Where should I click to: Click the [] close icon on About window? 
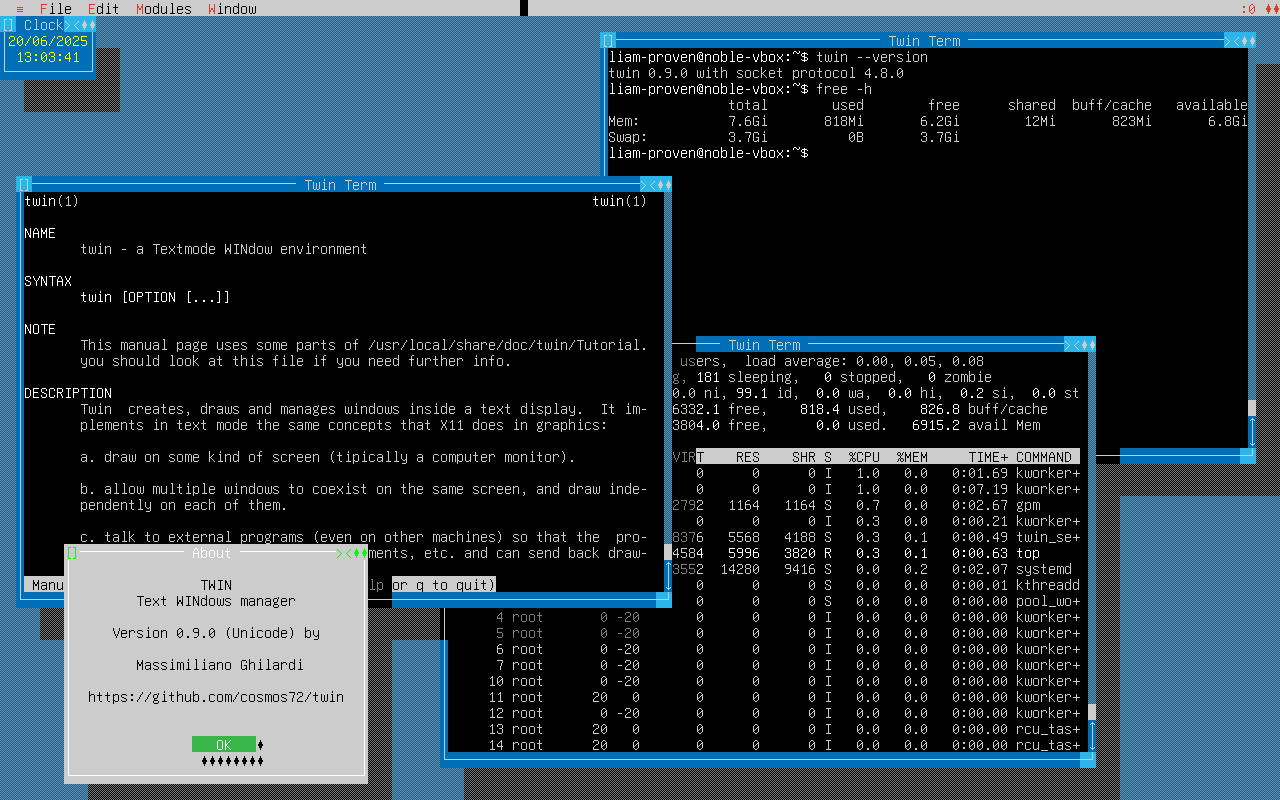72,553
